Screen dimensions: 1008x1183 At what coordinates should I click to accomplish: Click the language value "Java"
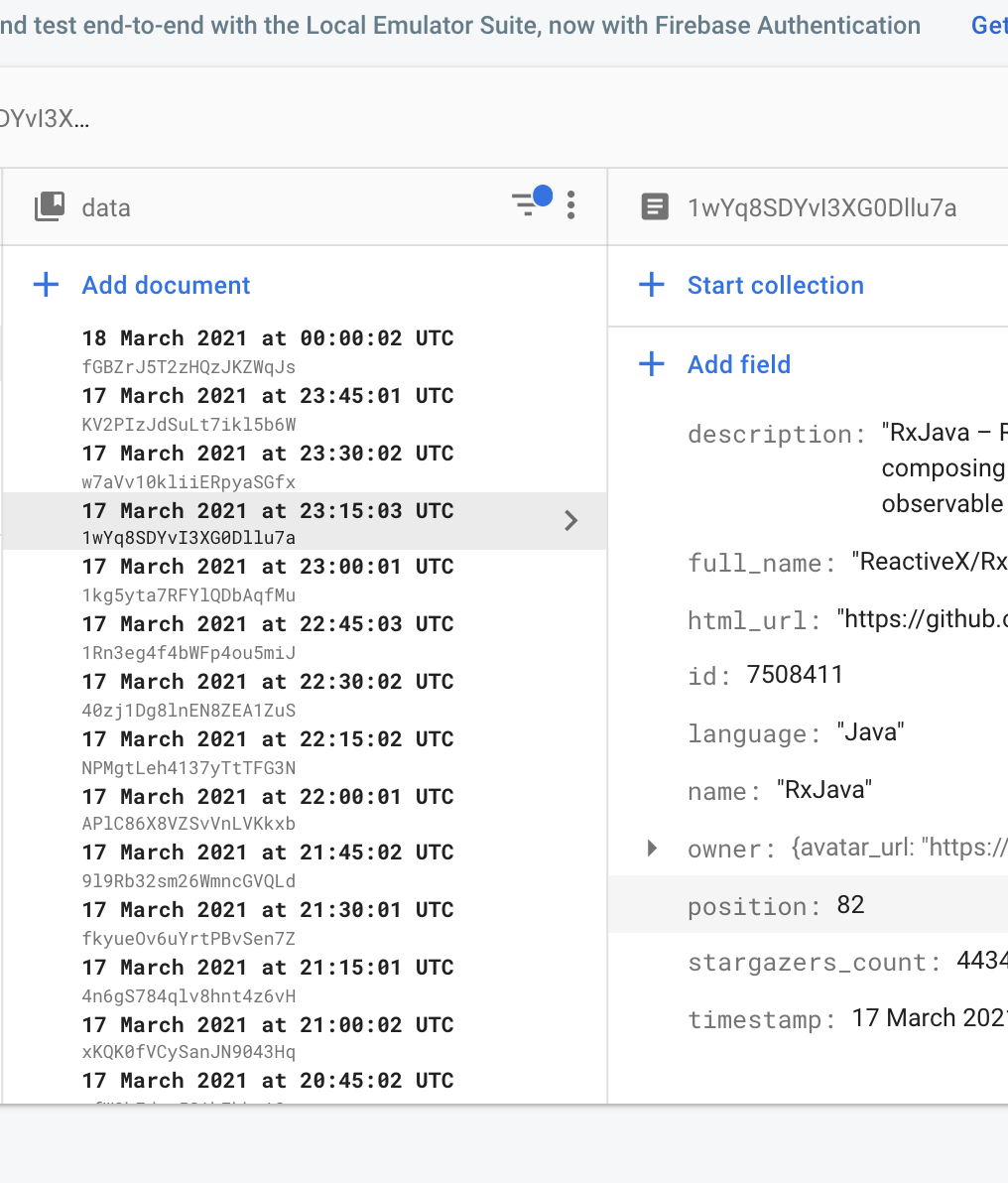(871, 731)
